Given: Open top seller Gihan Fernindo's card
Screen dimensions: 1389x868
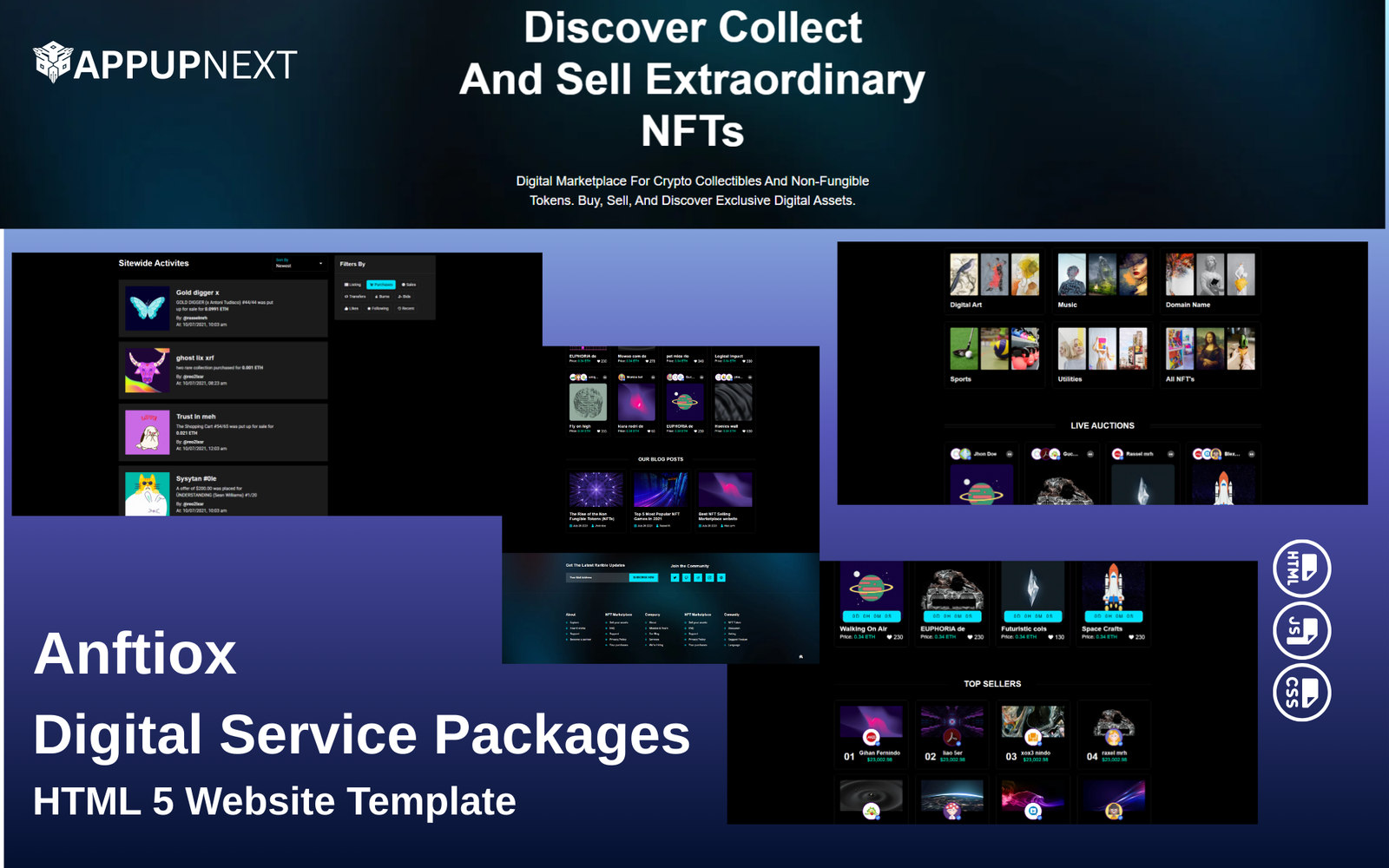Looking at the screenshot, I should tap(871, 734).
